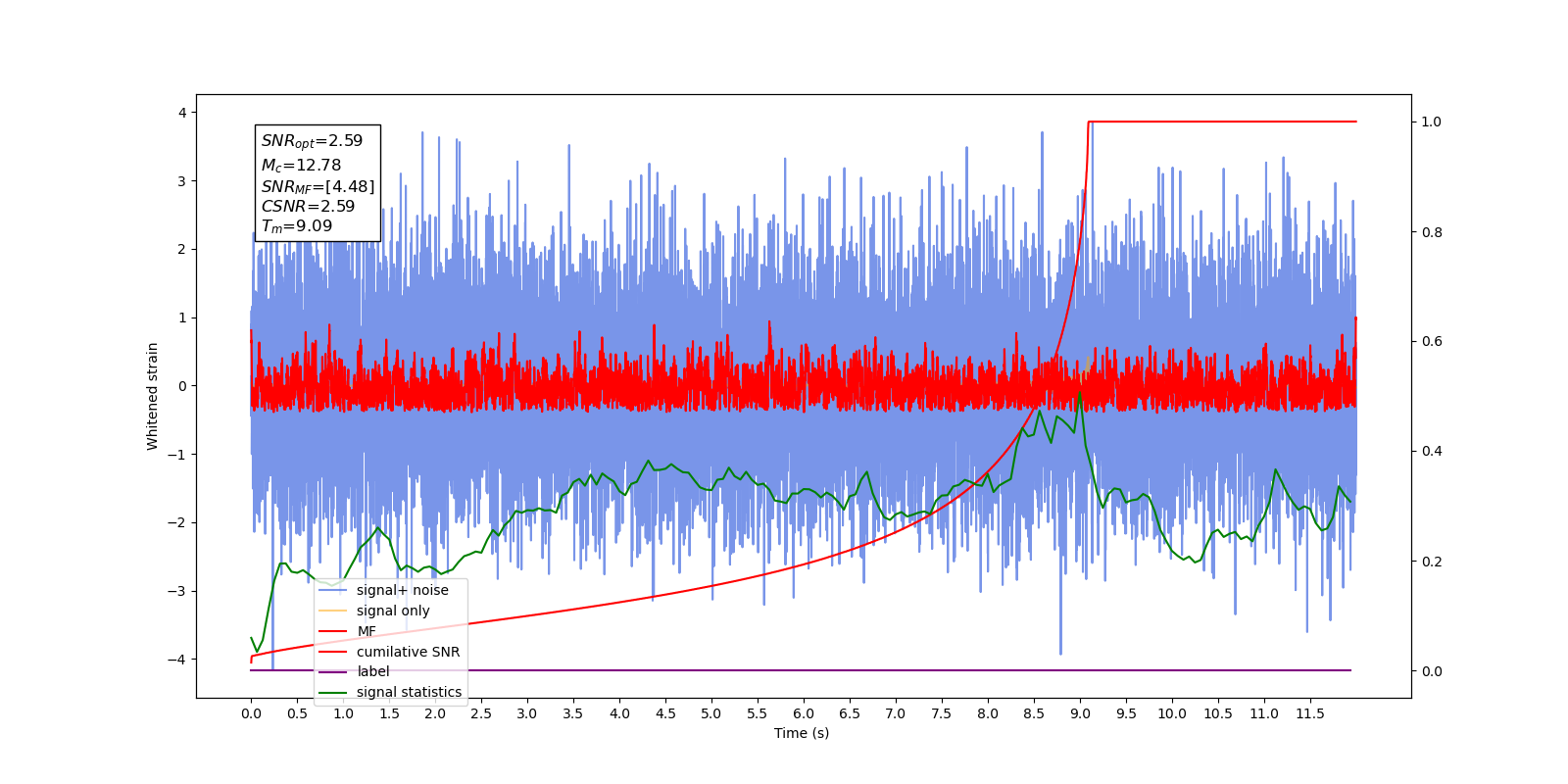Image resolution: width=1568 pixels, height=784 pixels.
Task: Click x-axis tick label 2.5
Action: point(481,713)
